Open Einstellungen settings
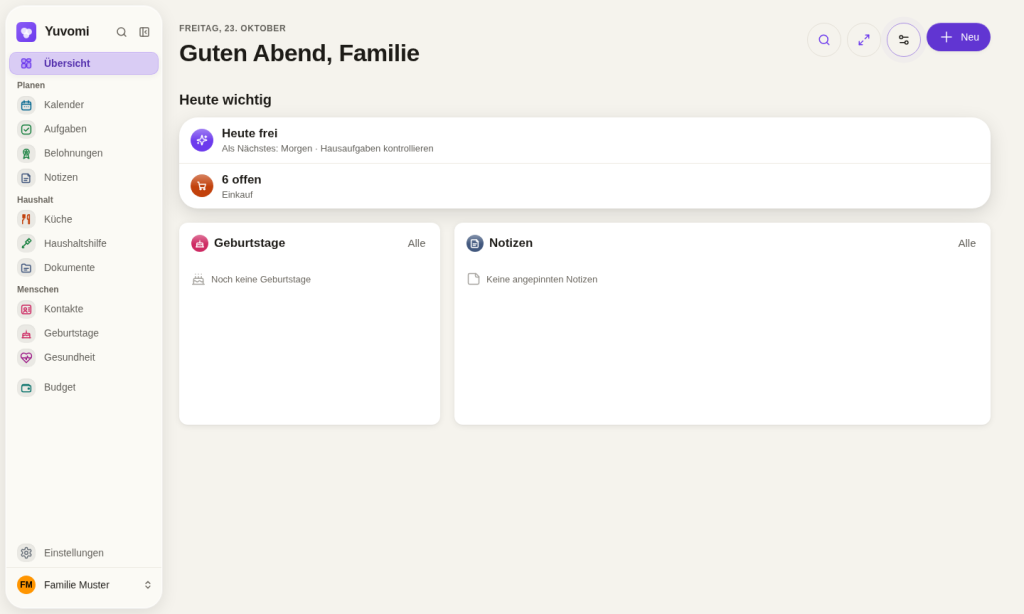Screen dimensions: 1024x614 point(84,553)
